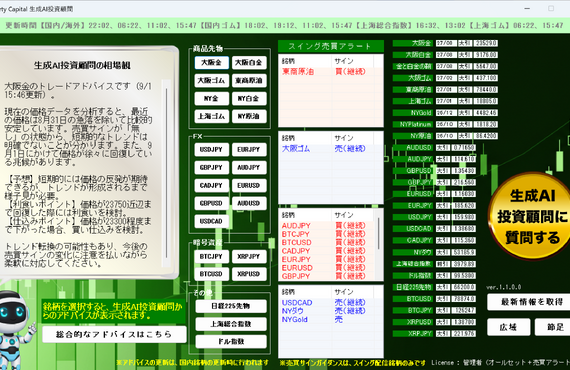The width and height of the screenshot is (570, 370).
Task: Select GBPJPY row in buy list
Action: point(327,276)
